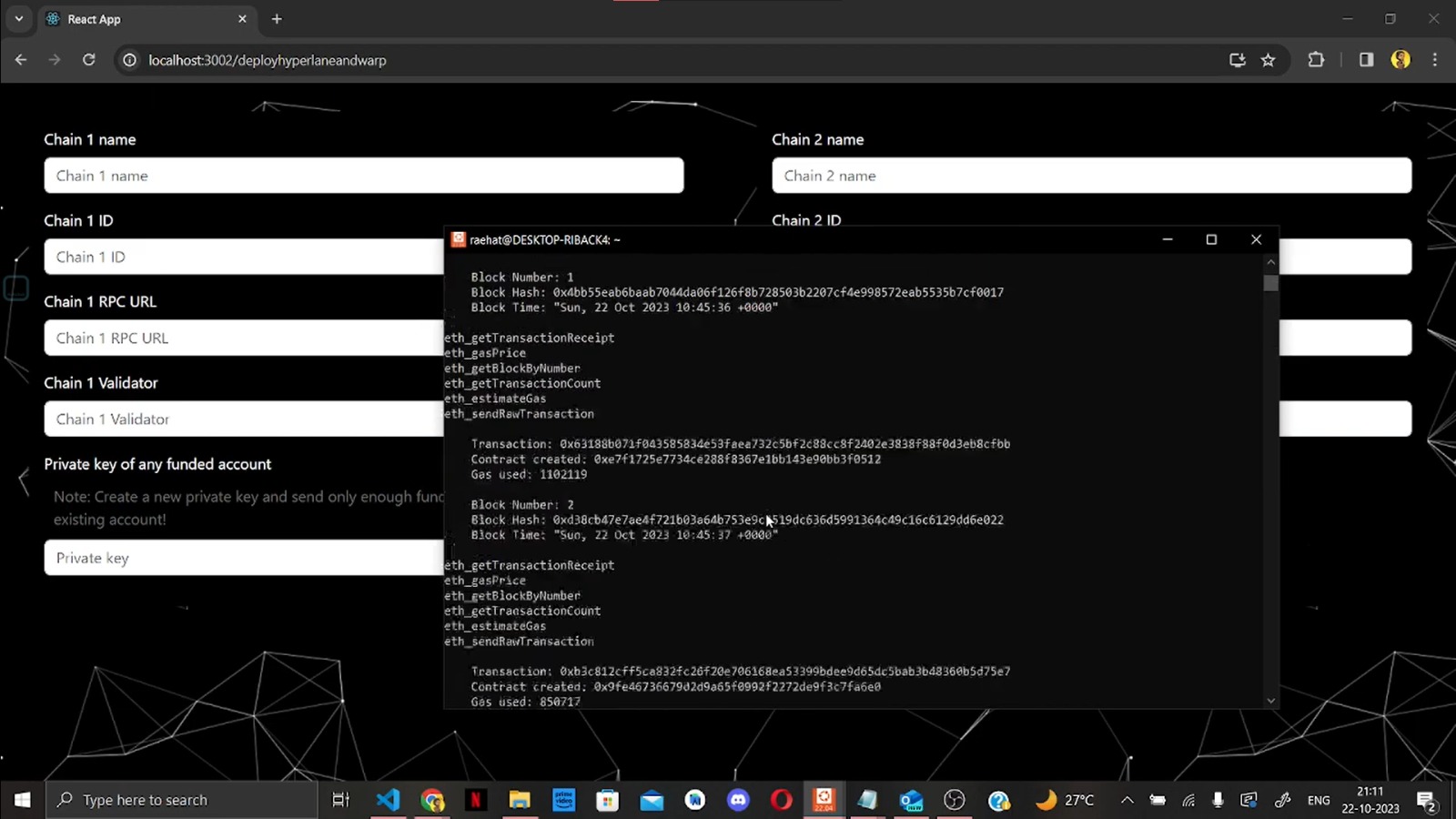Open Get Help icon on taskbar
Image resolution: width=1456 pixels, height=819 pixels.
pyautogui.click(x=998, y=800)
